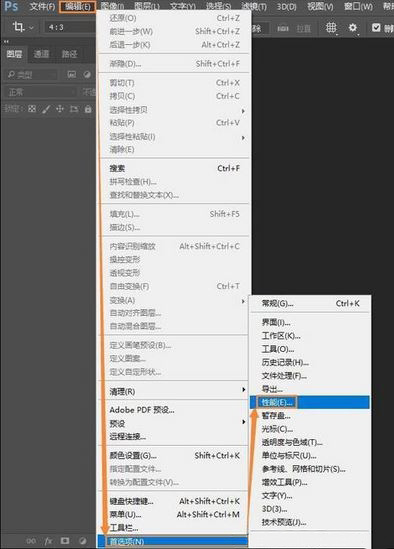The height and width of the screenshot is (549, 394).
Task: Click the highlighted 首选项(N) entry
Action: point(172,541)
